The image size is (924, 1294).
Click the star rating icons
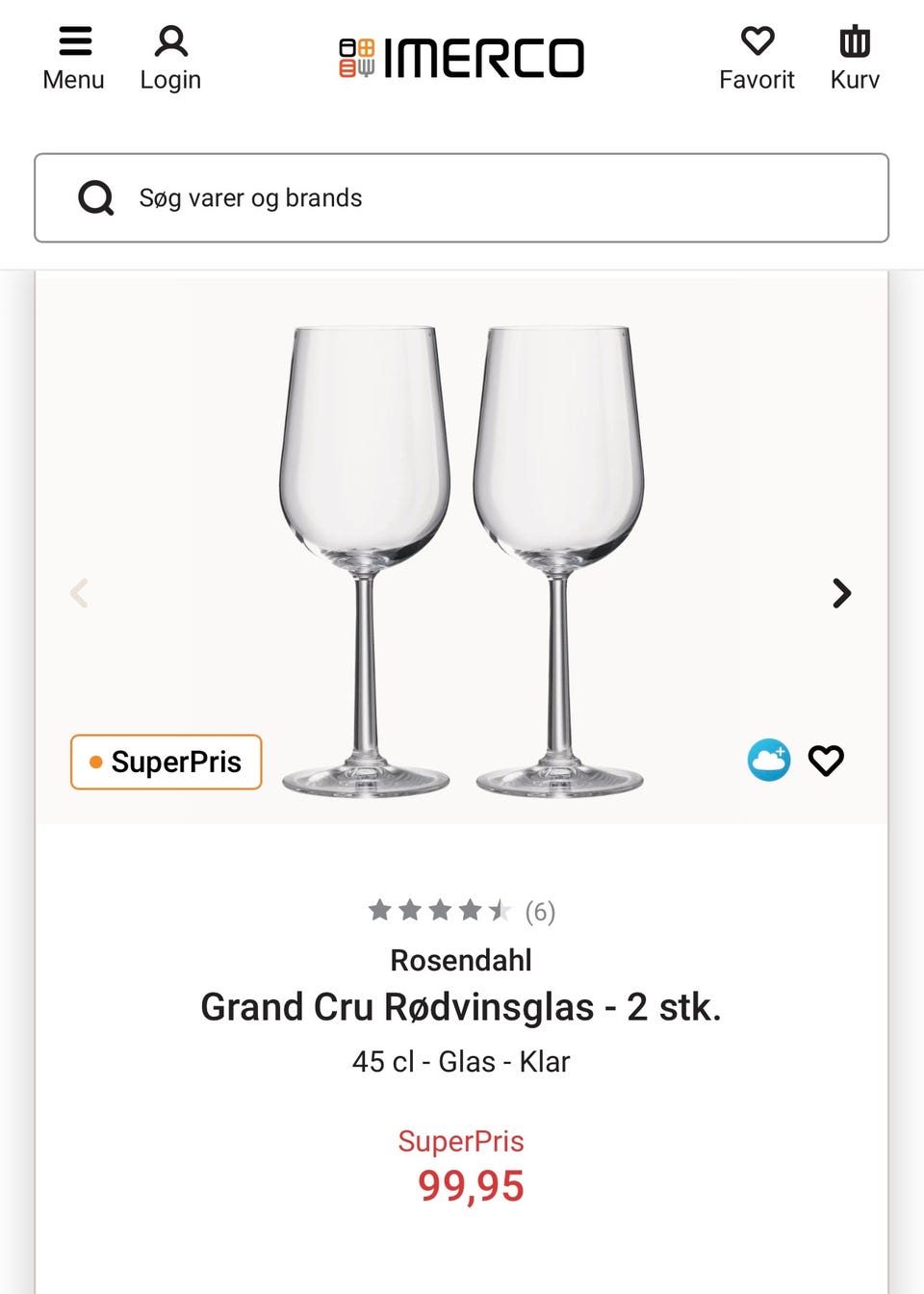click(x=439, y=910)
